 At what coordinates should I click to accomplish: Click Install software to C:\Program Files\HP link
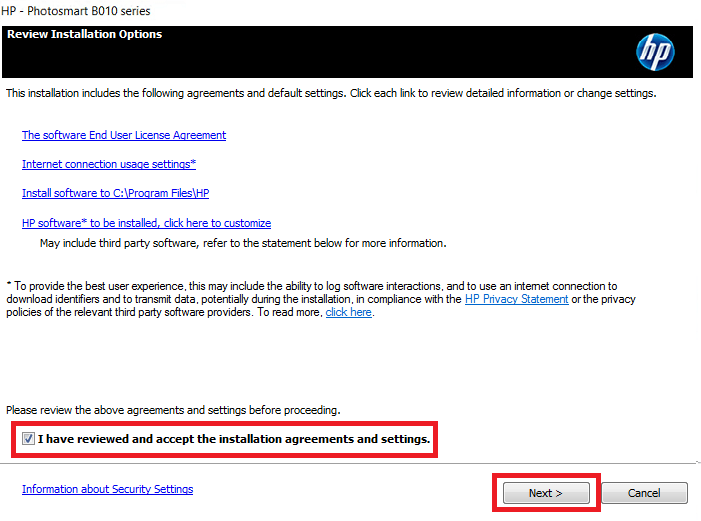point(115,193)
